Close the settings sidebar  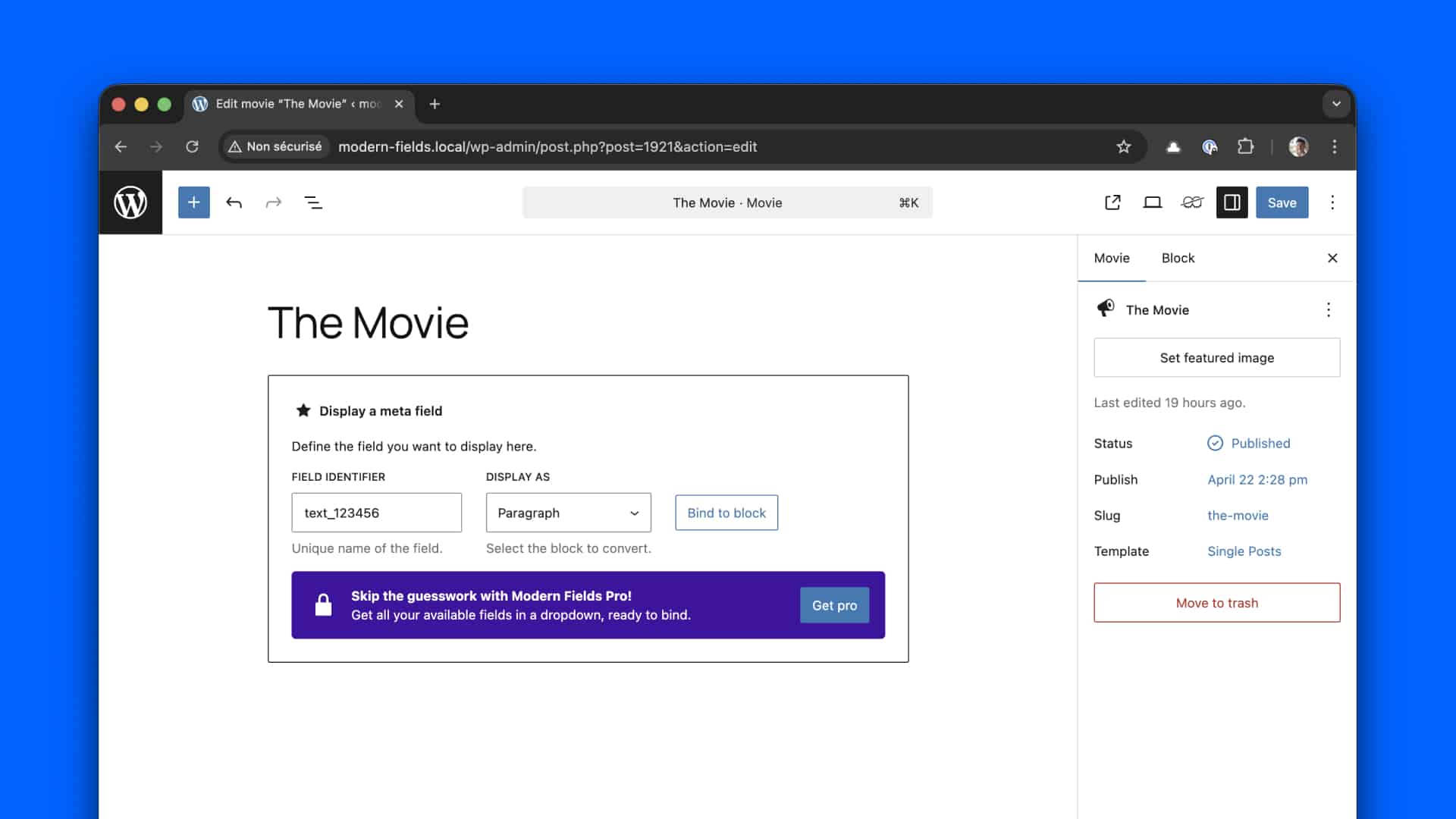[1332, 258]
